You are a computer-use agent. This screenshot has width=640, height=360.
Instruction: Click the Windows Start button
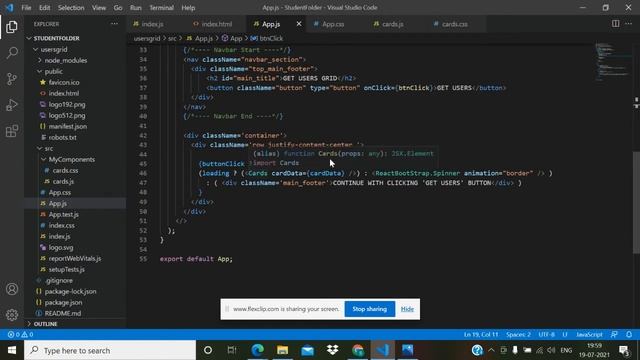[12, 350]
